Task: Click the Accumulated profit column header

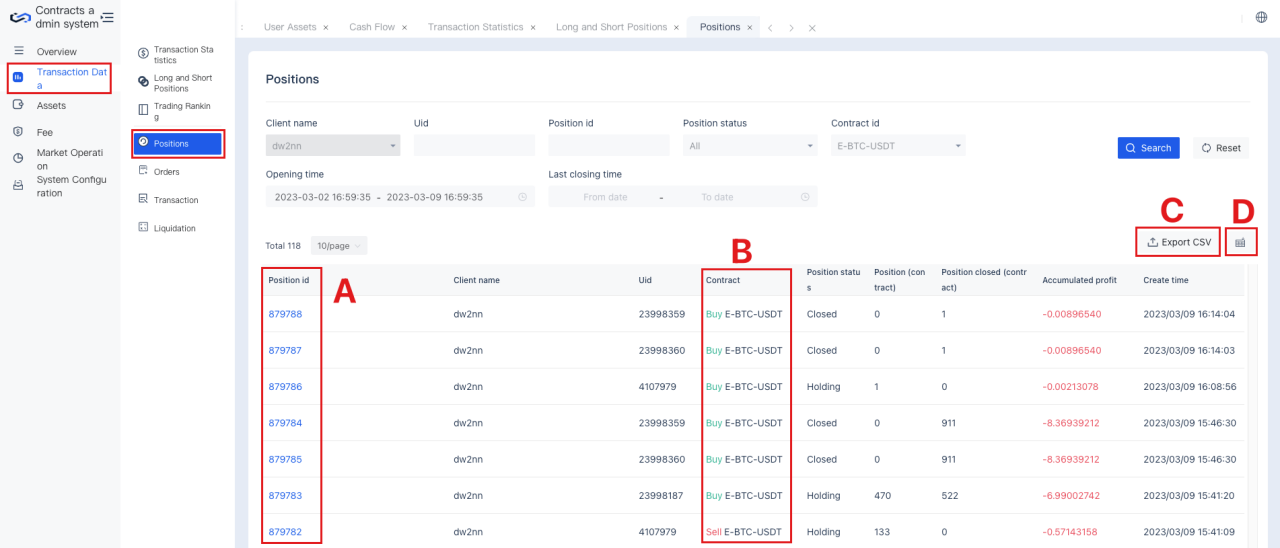Action: [1079, 280]
